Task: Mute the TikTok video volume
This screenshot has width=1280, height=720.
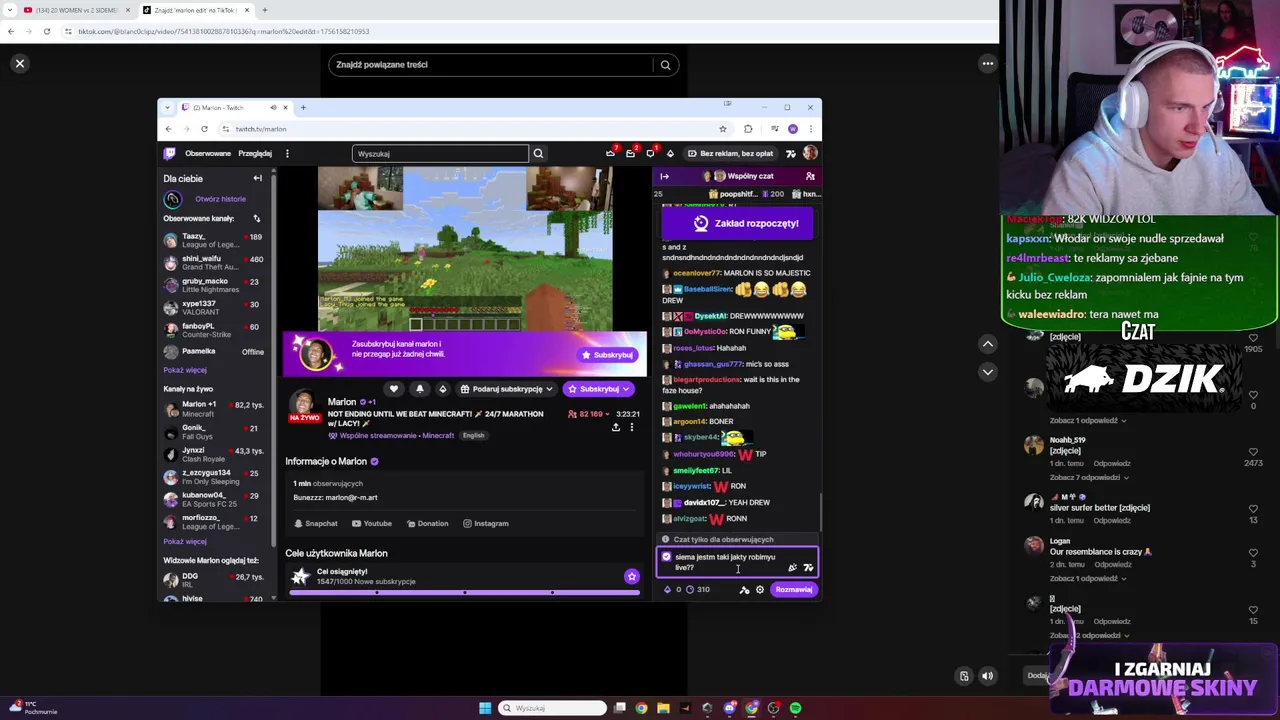Action: 987,676
